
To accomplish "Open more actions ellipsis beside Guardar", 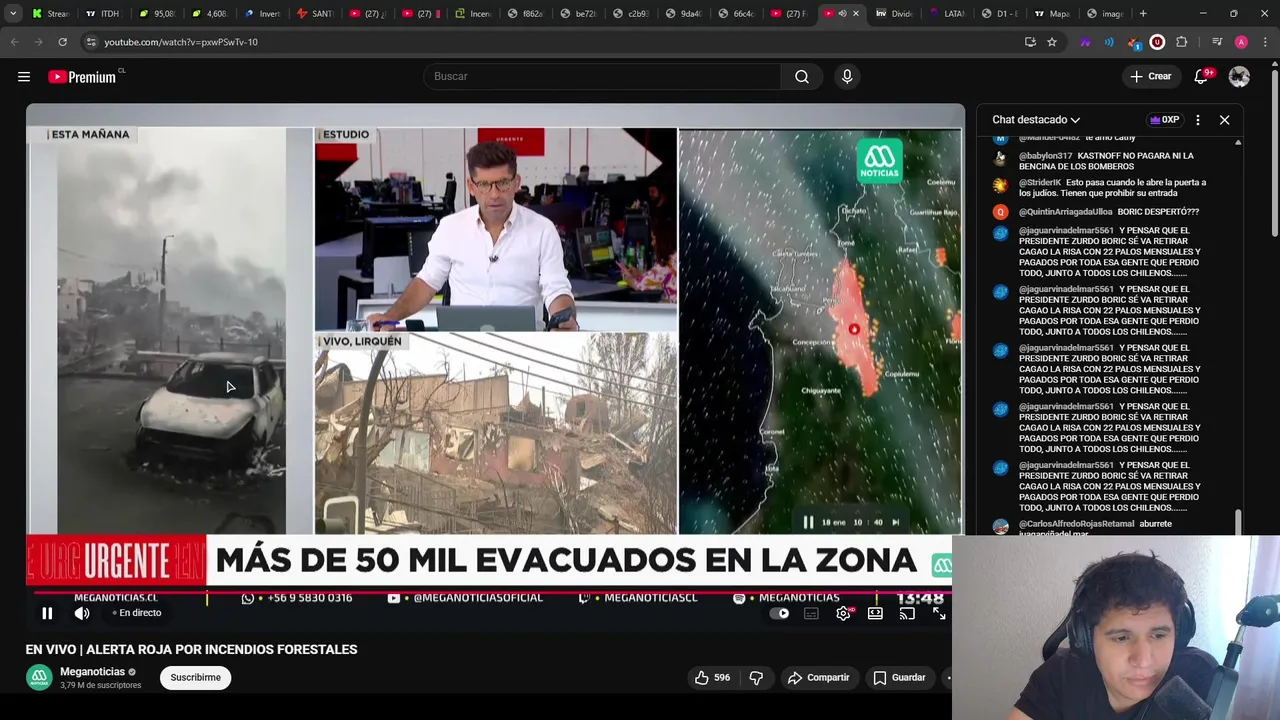I will 947,677.
